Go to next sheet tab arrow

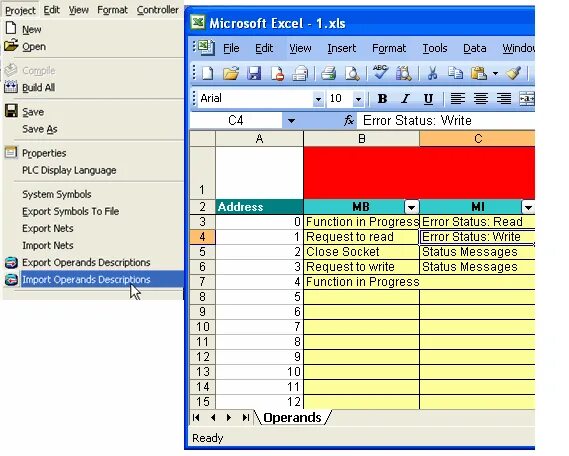point(229,418)
